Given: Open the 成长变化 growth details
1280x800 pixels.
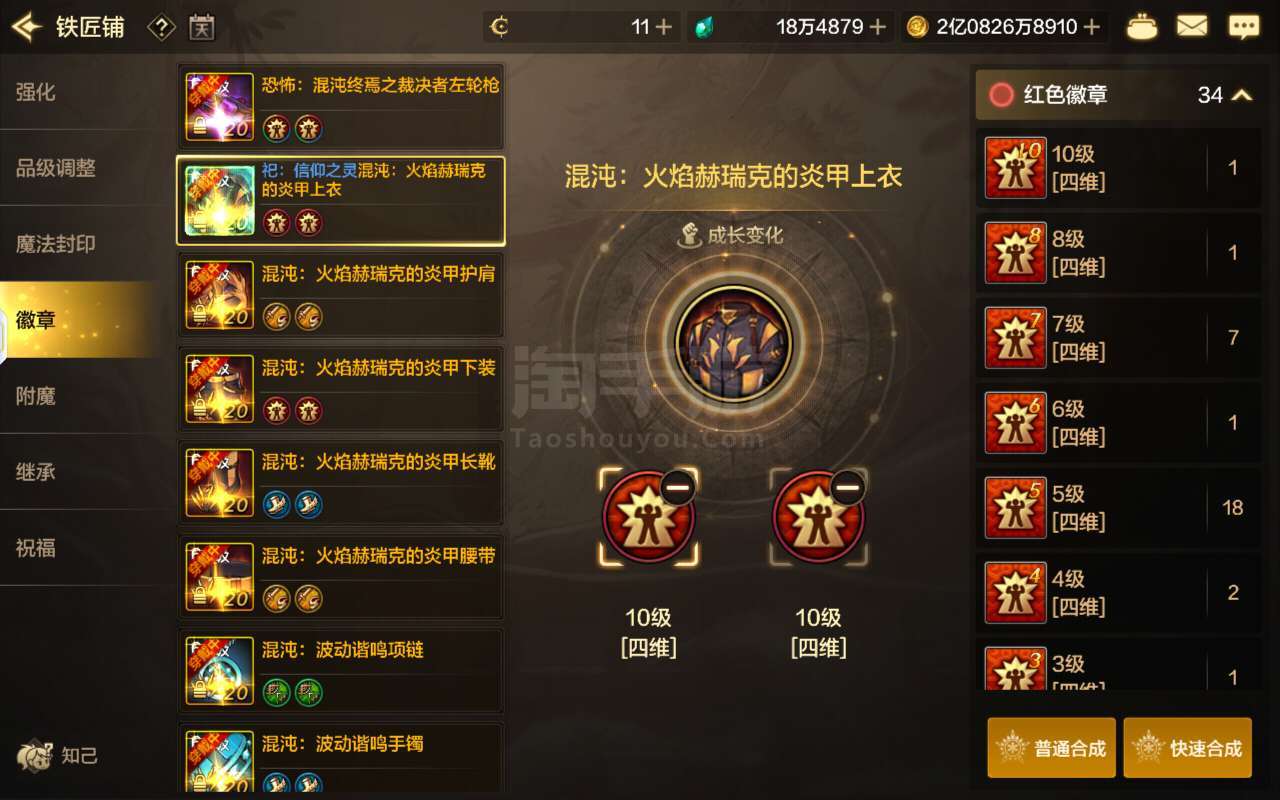Looking at the screenshot, I should click(x=731, y=236).
